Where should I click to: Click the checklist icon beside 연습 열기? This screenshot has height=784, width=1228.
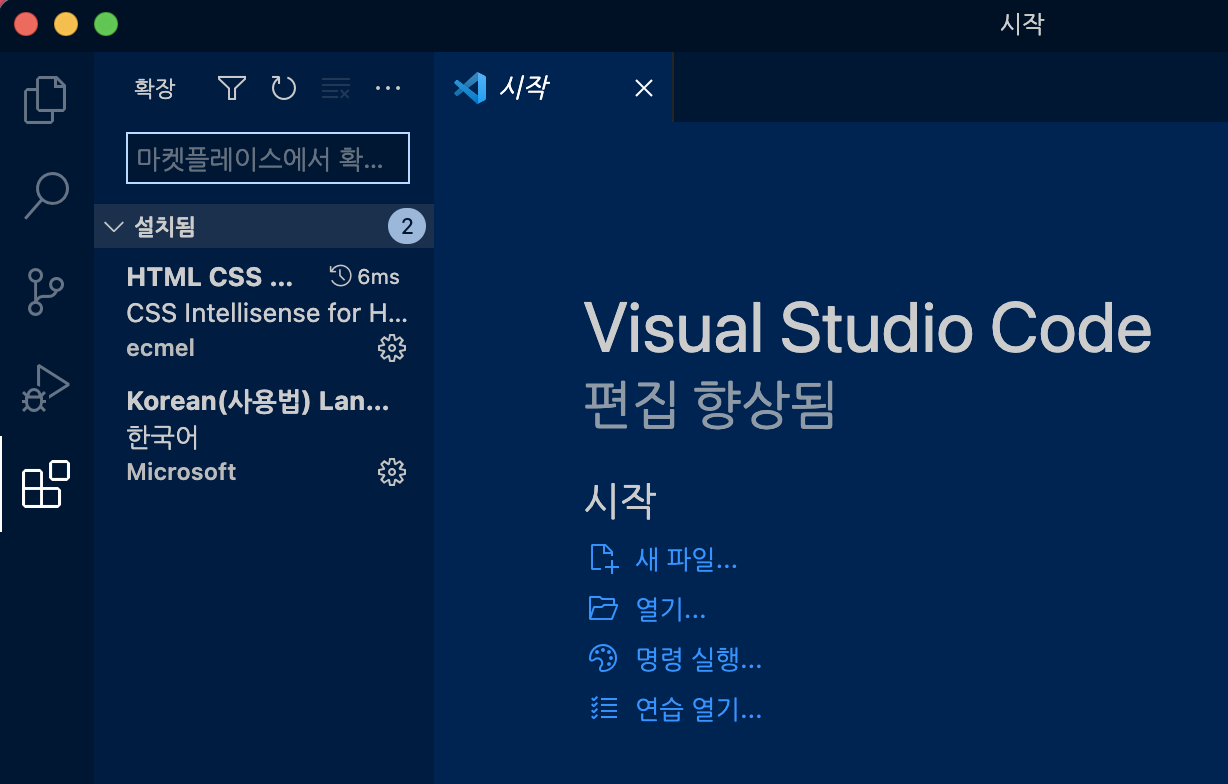[x=604, y=709]
